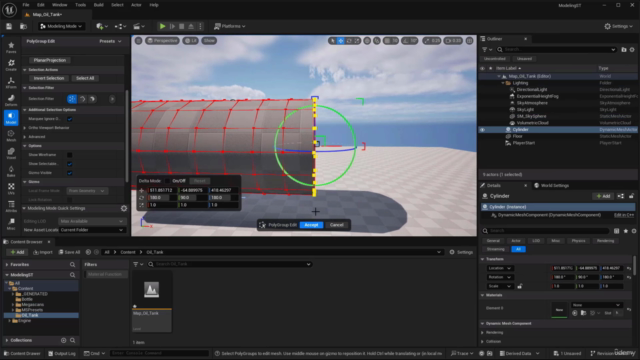Toggle the Show Selectable checkbox
Image resolution: width=640 pixels, height=360 pixels.
coord(70,164)
